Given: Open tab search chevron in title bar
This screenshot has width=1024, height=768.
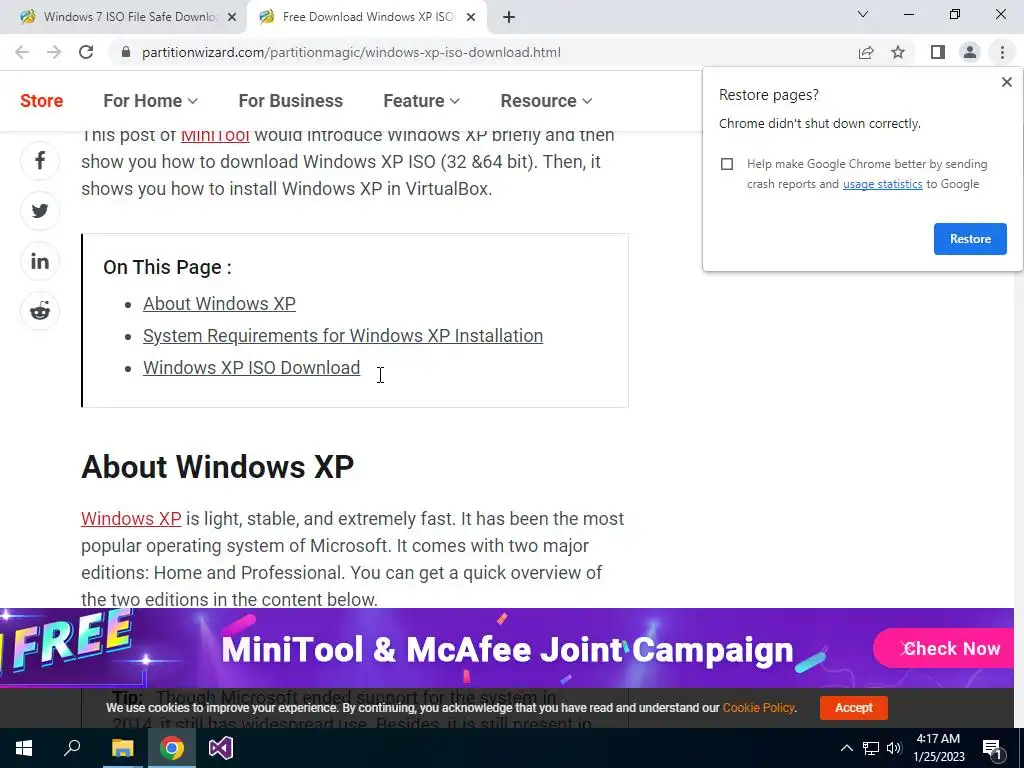Looking at the screenshot, I should [x=863, y=14].
